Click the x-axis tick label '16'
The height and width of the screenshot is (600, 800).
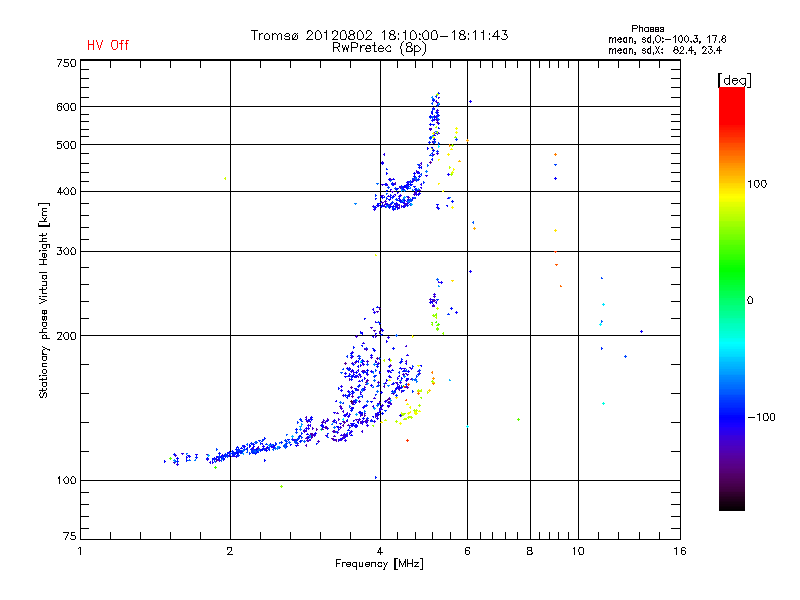tap(680, 551)
